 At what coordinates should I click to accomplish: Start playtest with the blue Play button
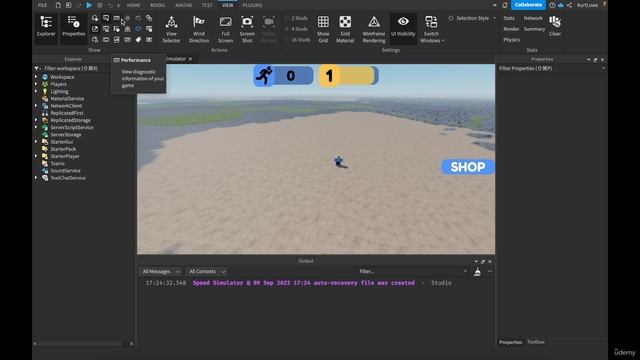click(89, 5)
